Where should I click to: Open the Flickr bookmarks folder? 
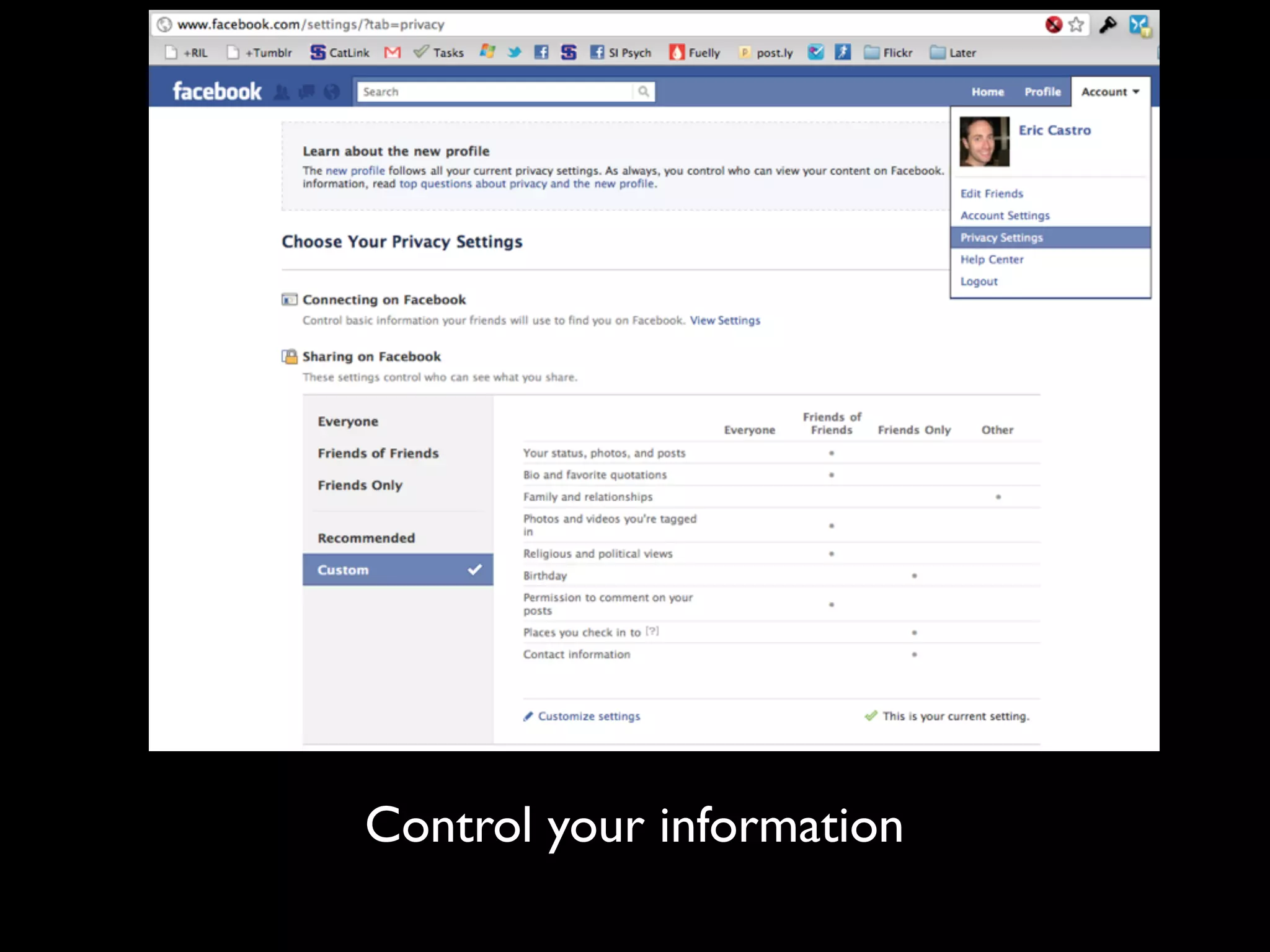tap(888, 53)
